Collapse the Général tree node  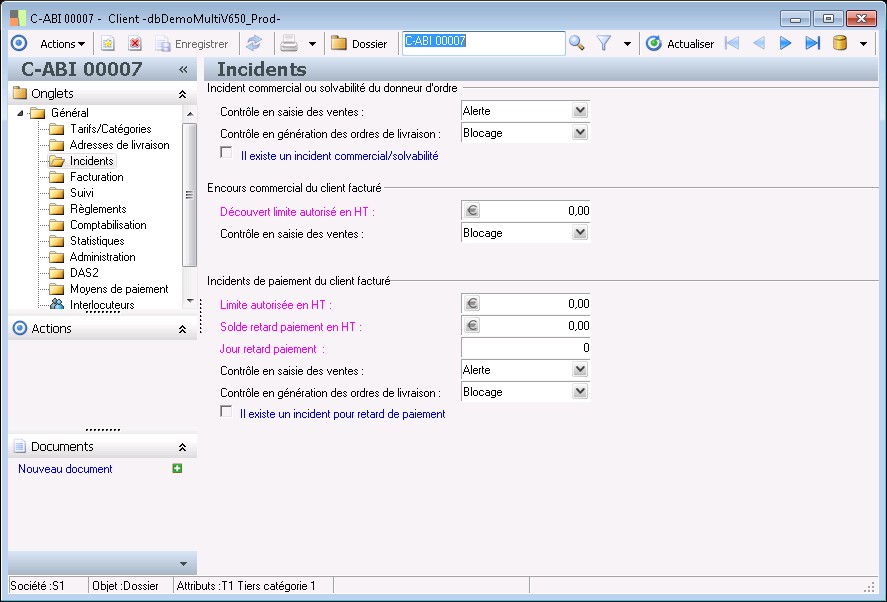[20, 113]
